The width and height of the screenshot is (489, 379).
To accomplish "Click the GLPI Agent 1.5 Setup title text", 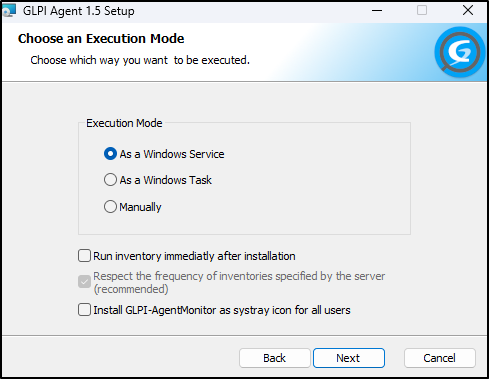I will point(79,11).
